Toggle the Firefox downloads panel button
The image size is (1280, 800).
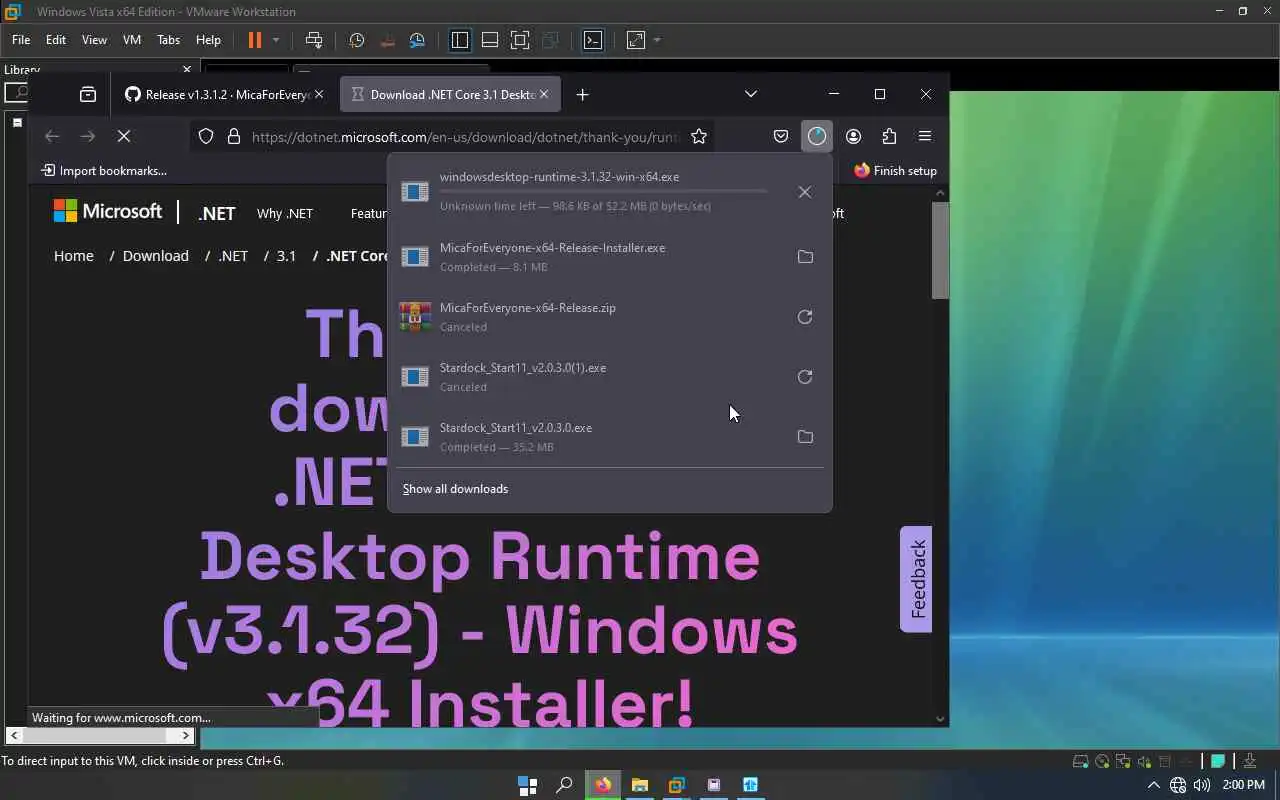(x=817, y=136)
